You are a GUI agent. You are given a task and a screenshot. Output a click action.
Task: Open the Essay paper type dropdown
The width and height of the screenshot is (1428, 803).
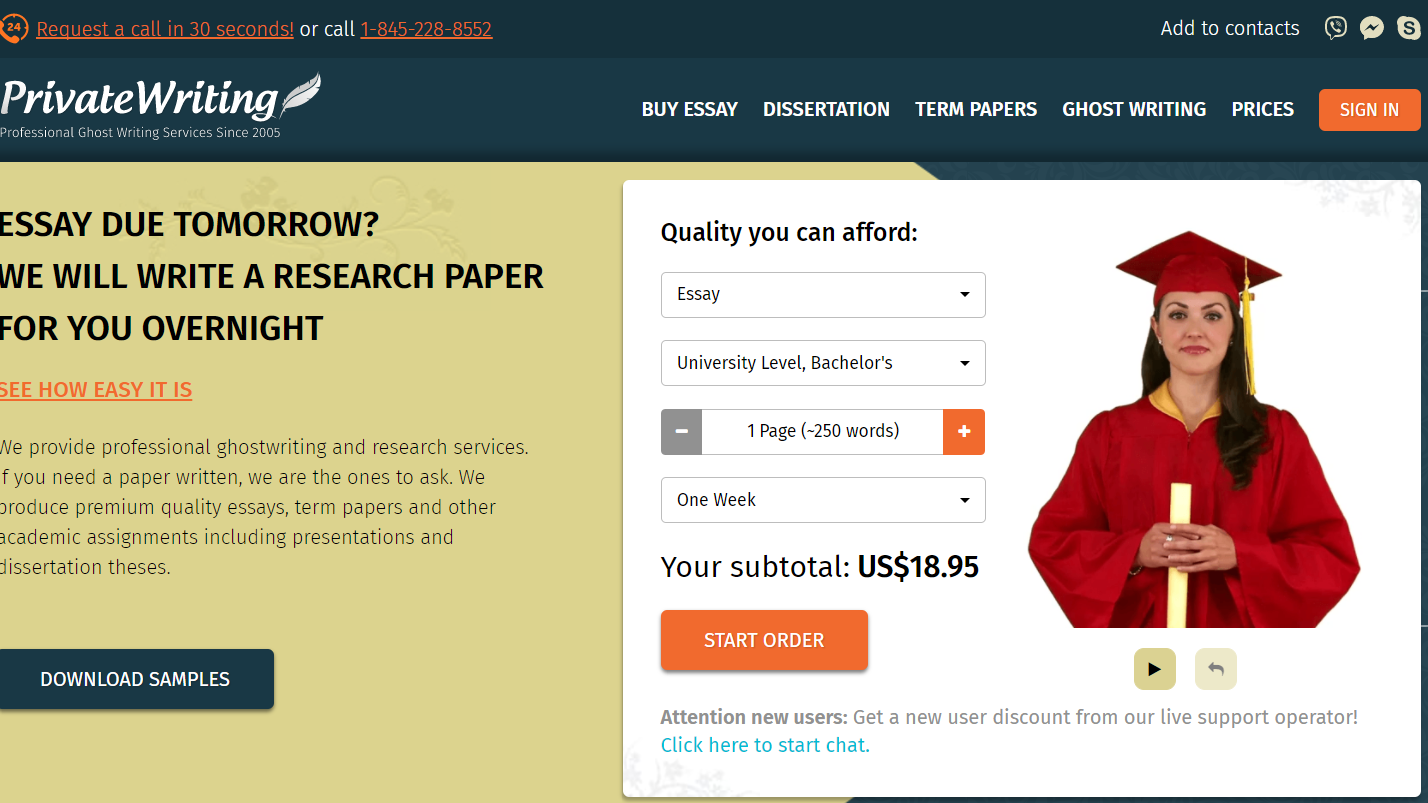[x=823, y=294]
